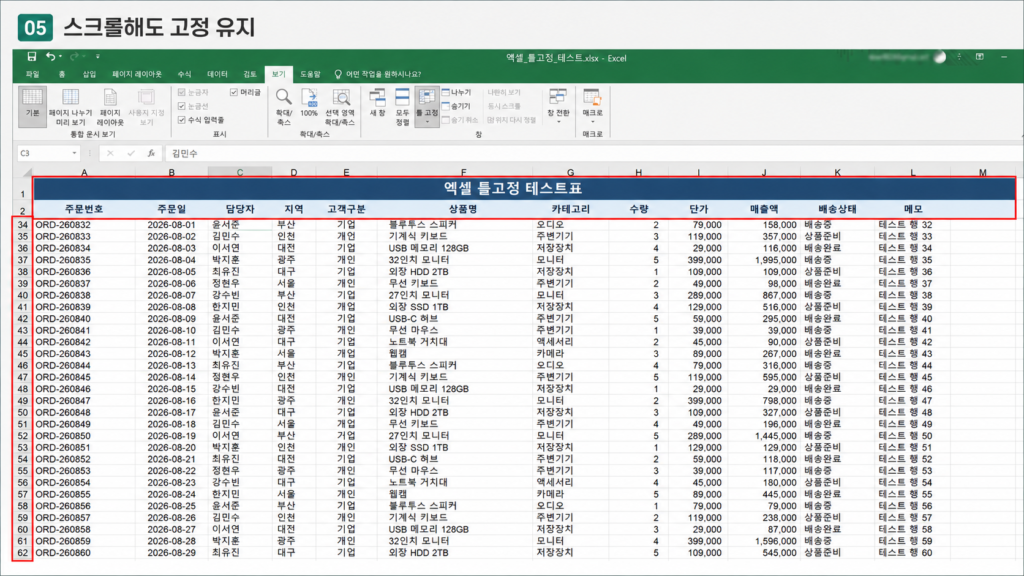Set zoom to 100% using ribbon button
This screenshot has width=1024, height=576.
309,104
